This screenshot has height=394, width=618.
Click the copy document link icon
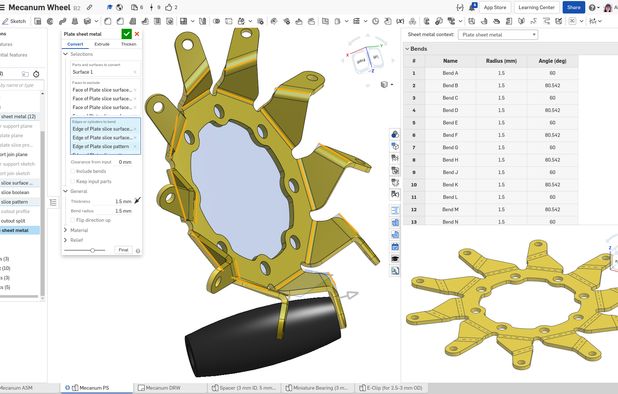(x=89, y=7)
